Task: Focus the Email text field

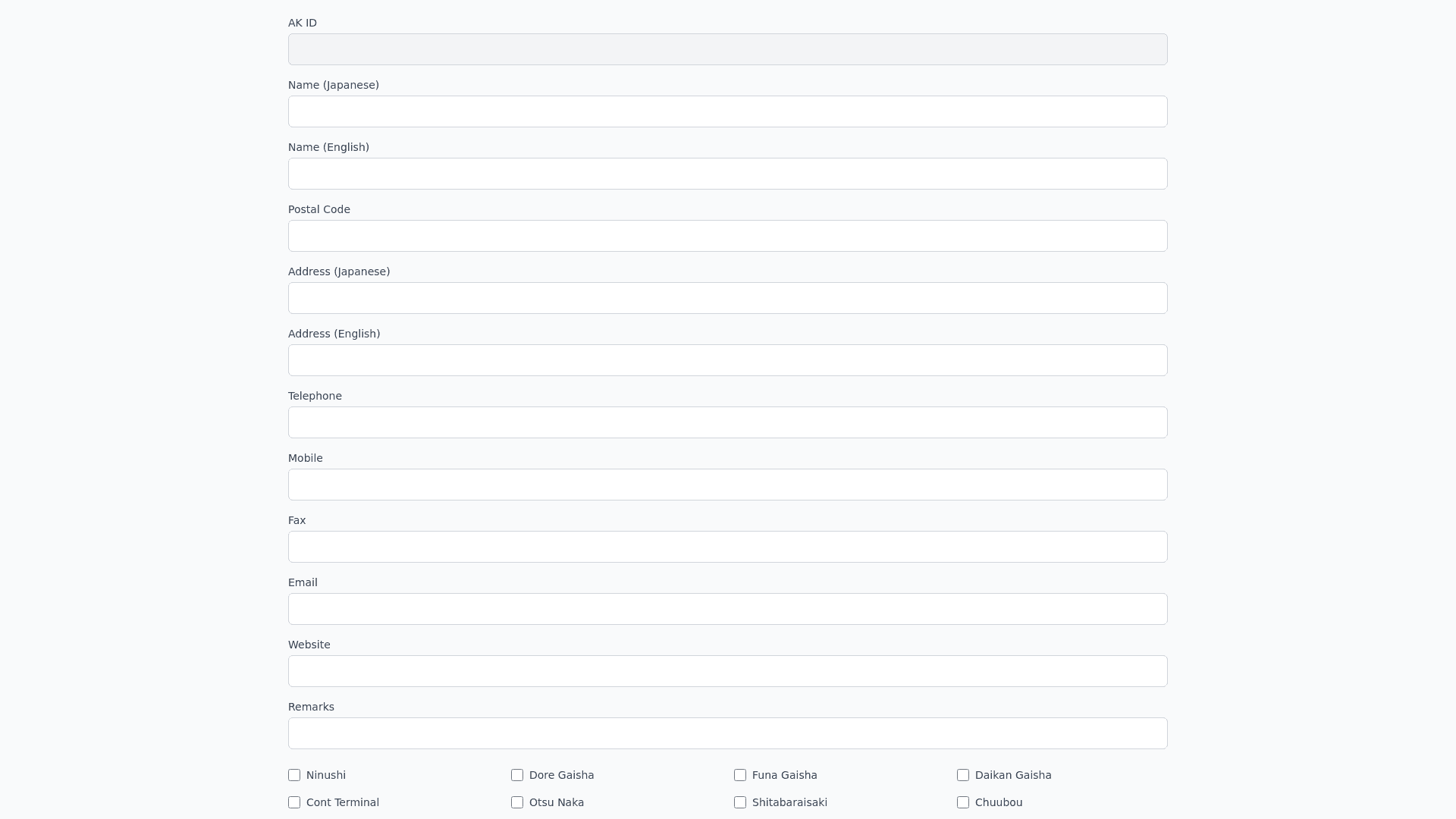Action: tap(727, 609)
